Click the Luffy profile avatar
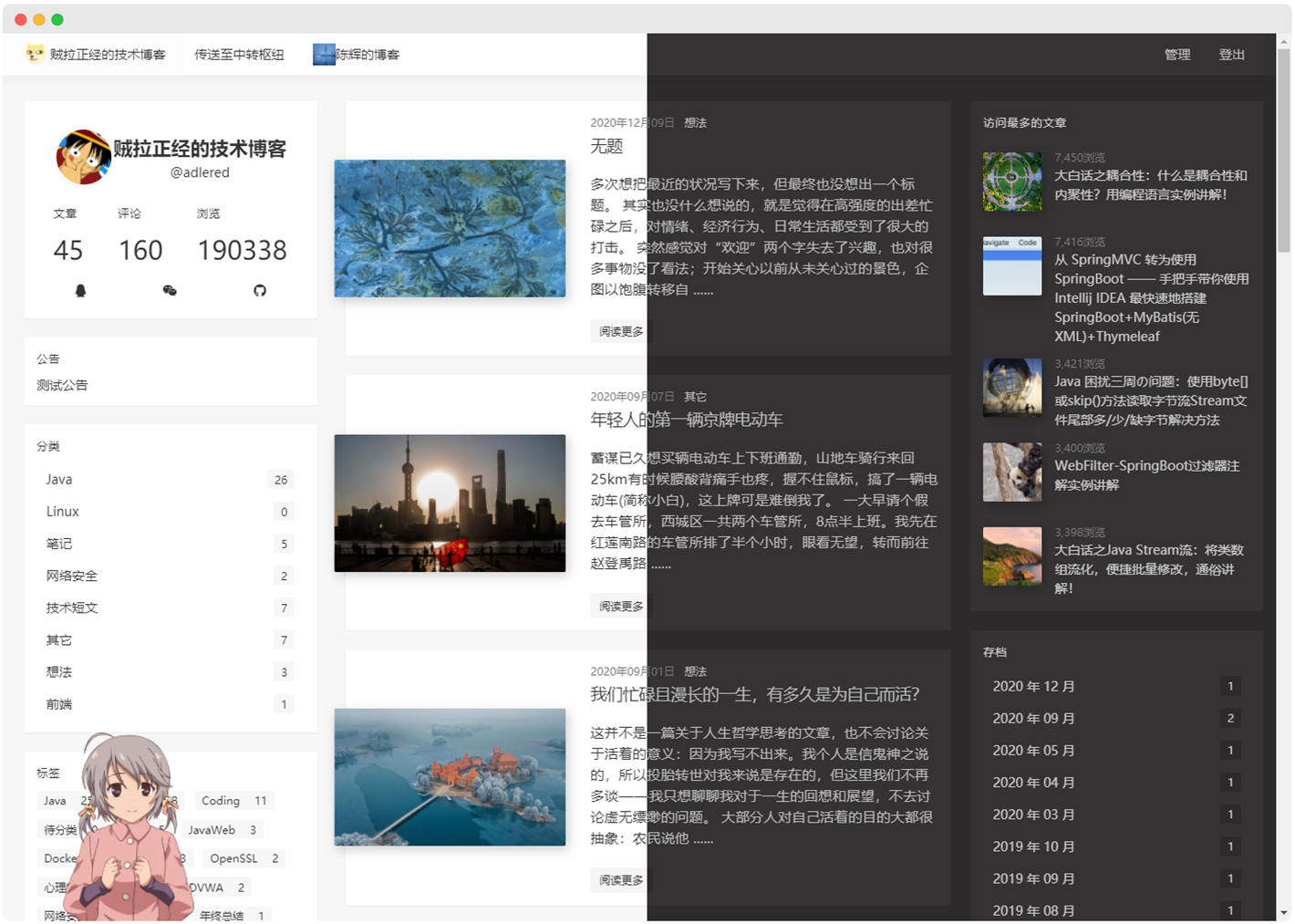Screen dimensions: 1295x924 84,157
